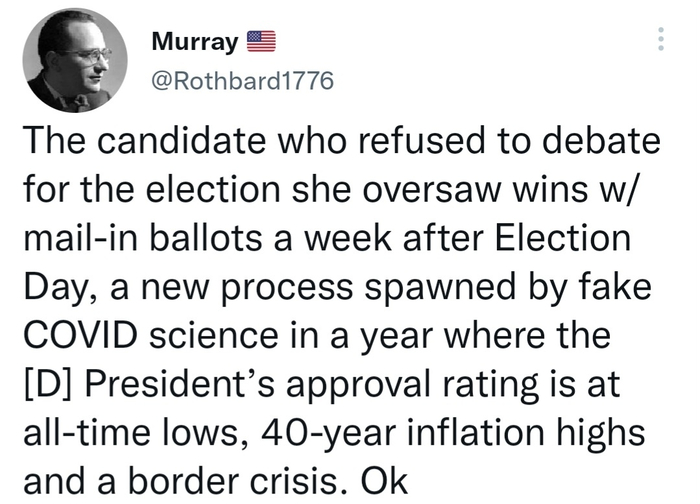
Task: Click the display name Murray
Action: (x=195, y=42)
